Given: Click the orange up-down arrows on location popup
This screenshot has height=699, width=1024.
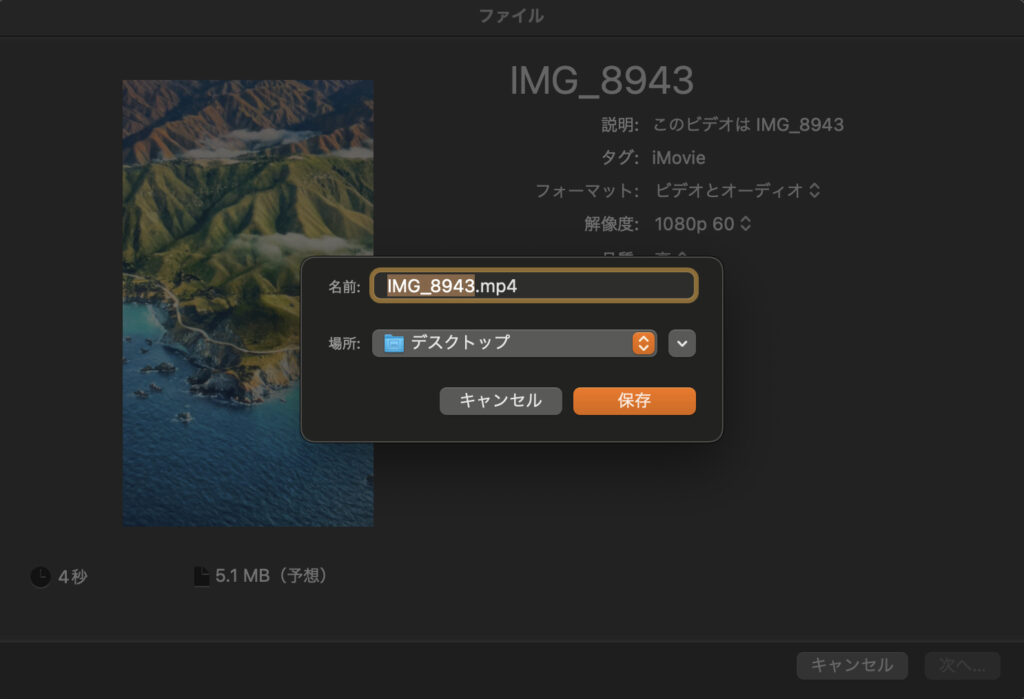Looking at the screenshot, I should tap(643, 343).
